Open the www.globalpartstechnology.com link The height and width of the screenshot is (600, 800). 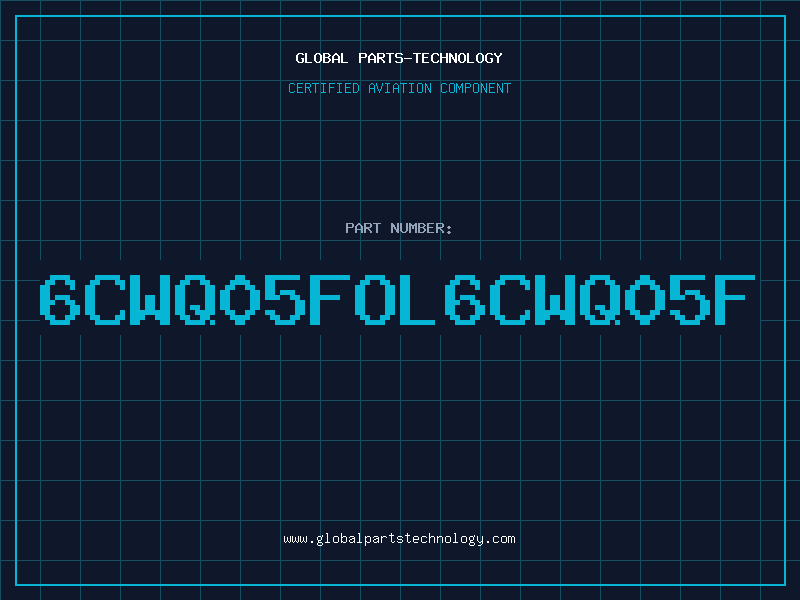coord(399,539)
